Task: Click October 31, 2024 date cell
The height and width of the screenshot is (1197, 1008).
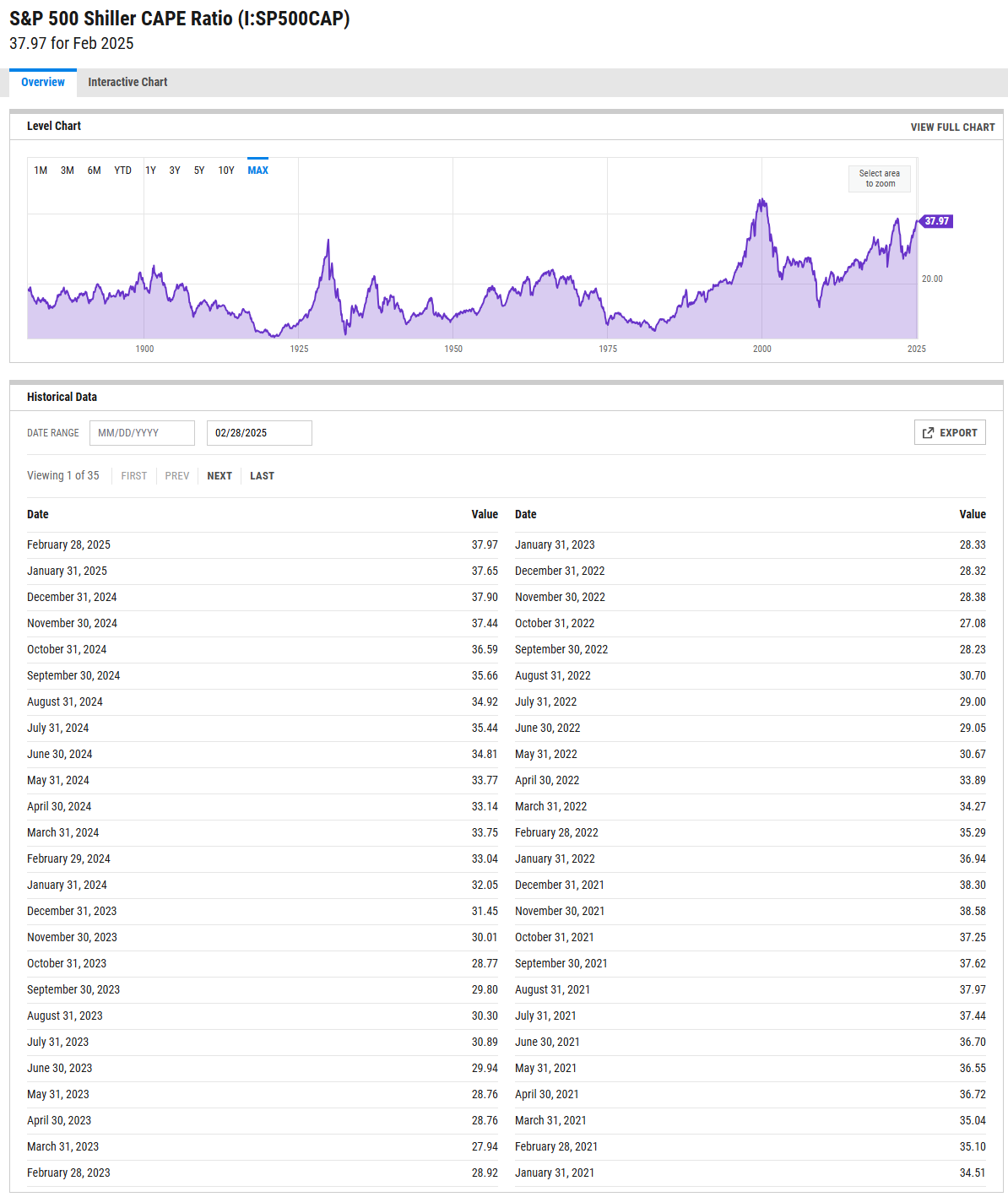Action: tap(67, 650)
